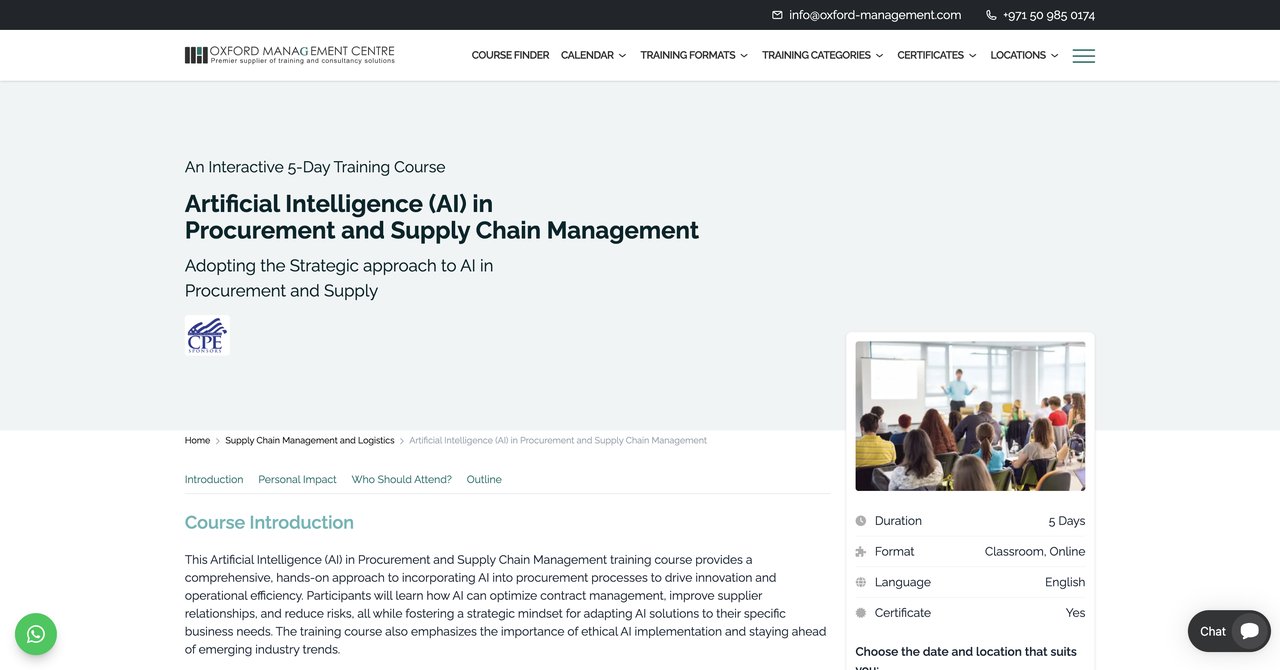
Task: Click the phone handset icon
Action: [991, 15]
